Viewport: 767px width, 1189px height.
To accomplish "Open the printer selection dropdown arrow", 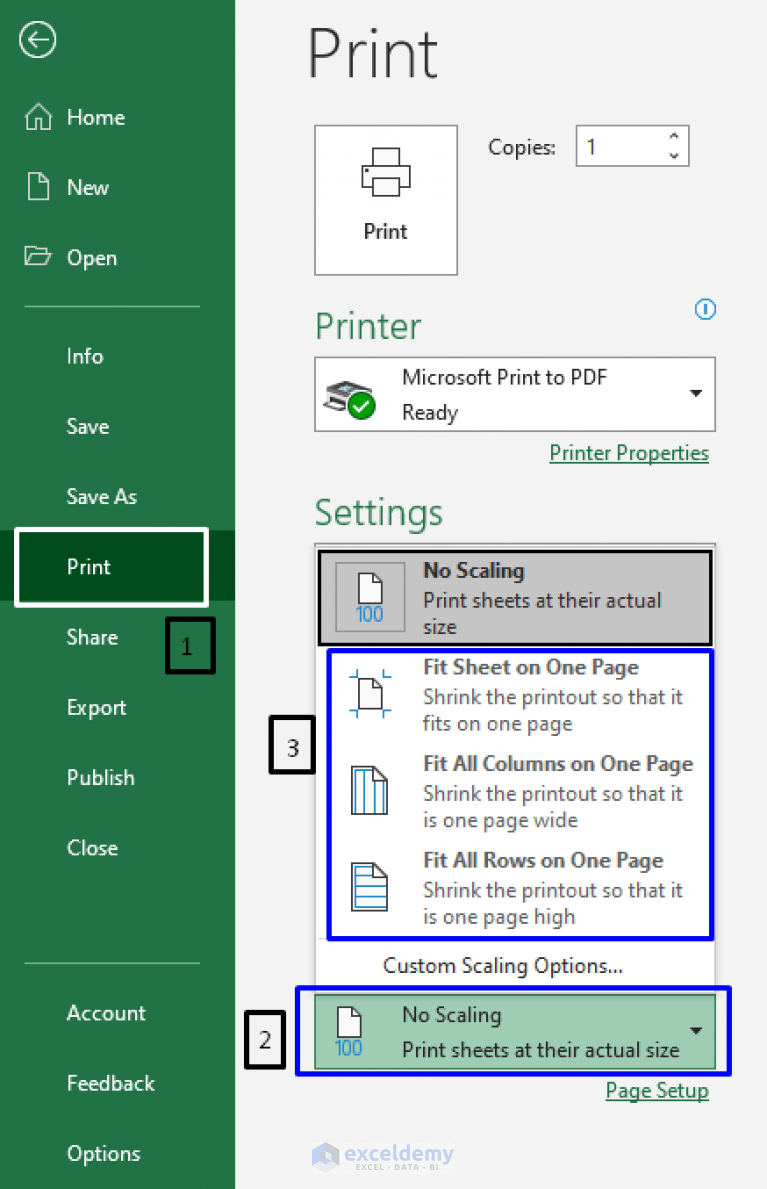I will 695,394.
